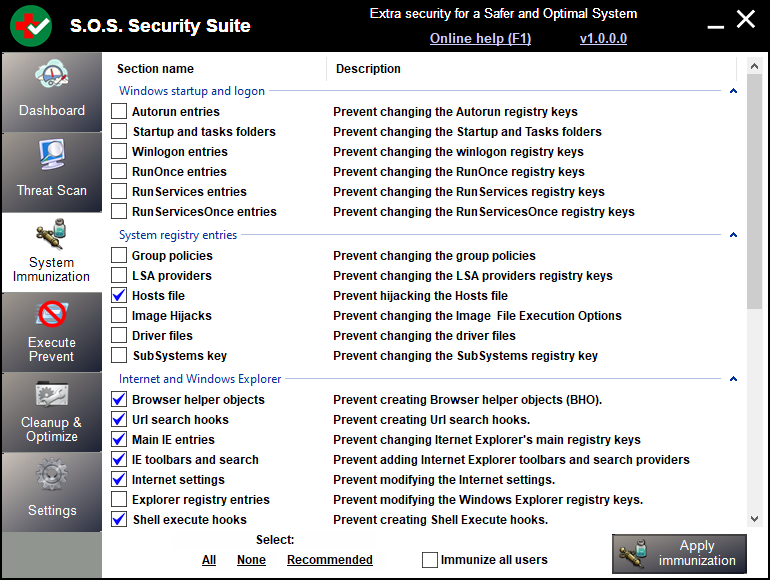Enable Explorer registry entries checkbox
Screen dimensions: 770x580
119,499
